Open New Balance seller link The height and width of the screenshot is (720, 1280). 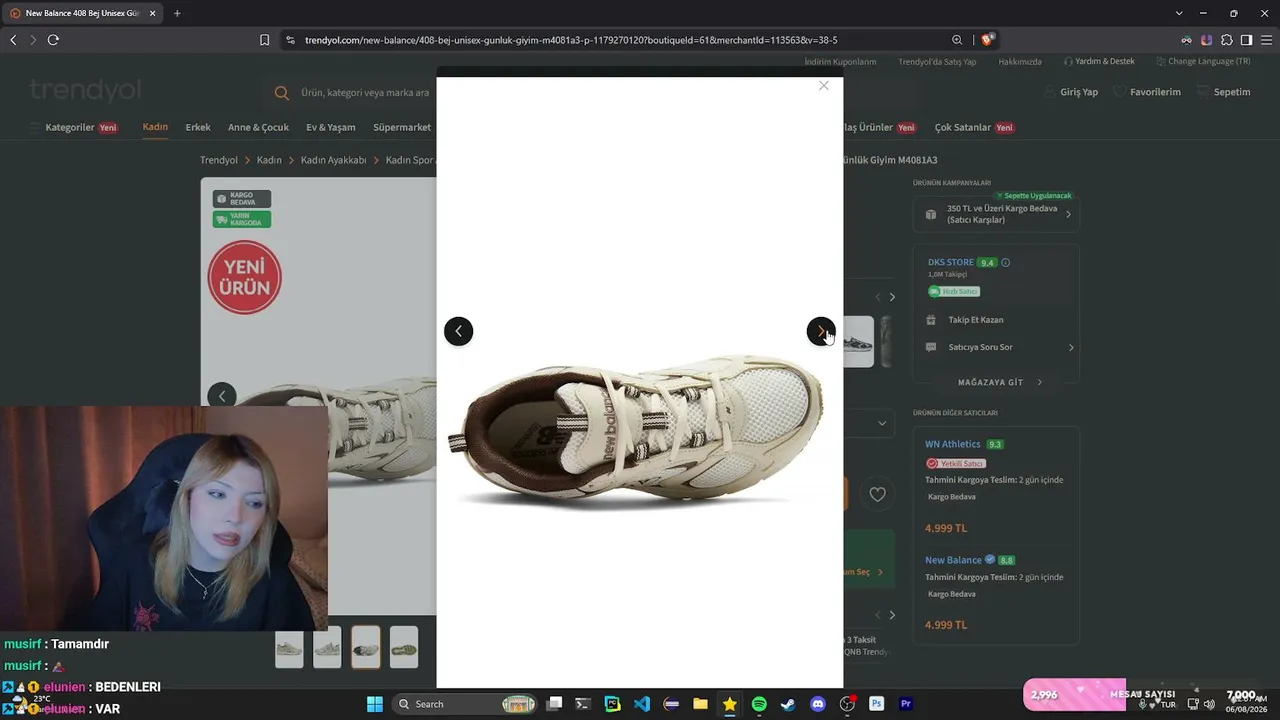pyautogui.click(x=953, y=560)
